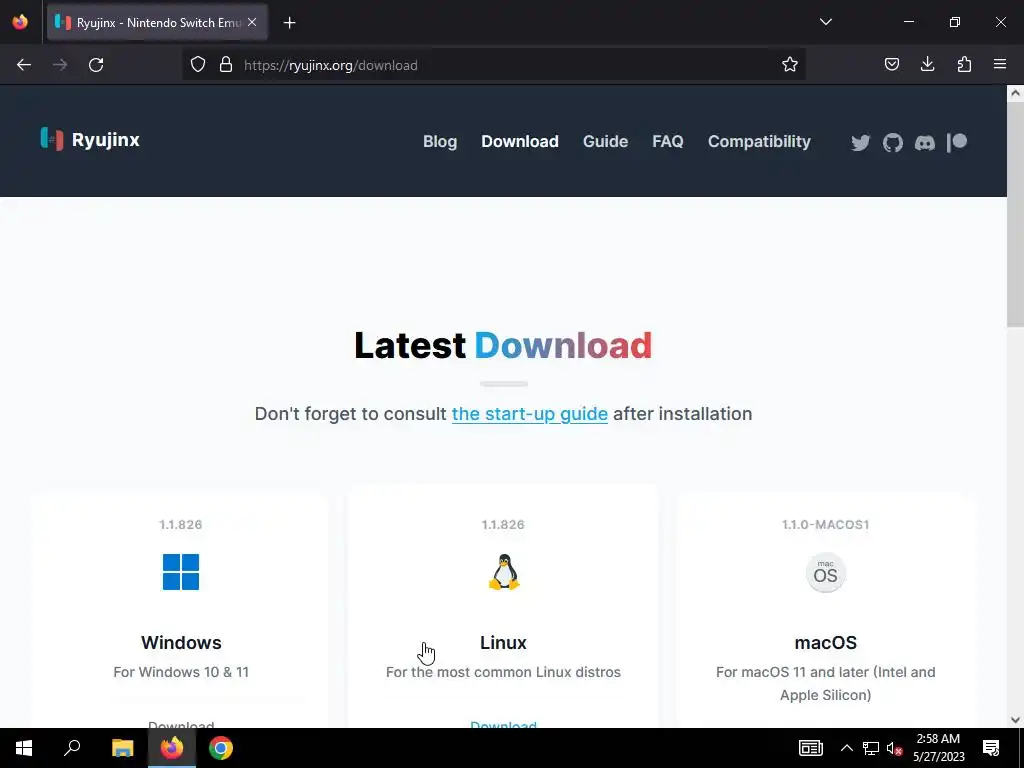Open File Explorer from the taskbar
1024x768 pixels.
coord(122,748)
